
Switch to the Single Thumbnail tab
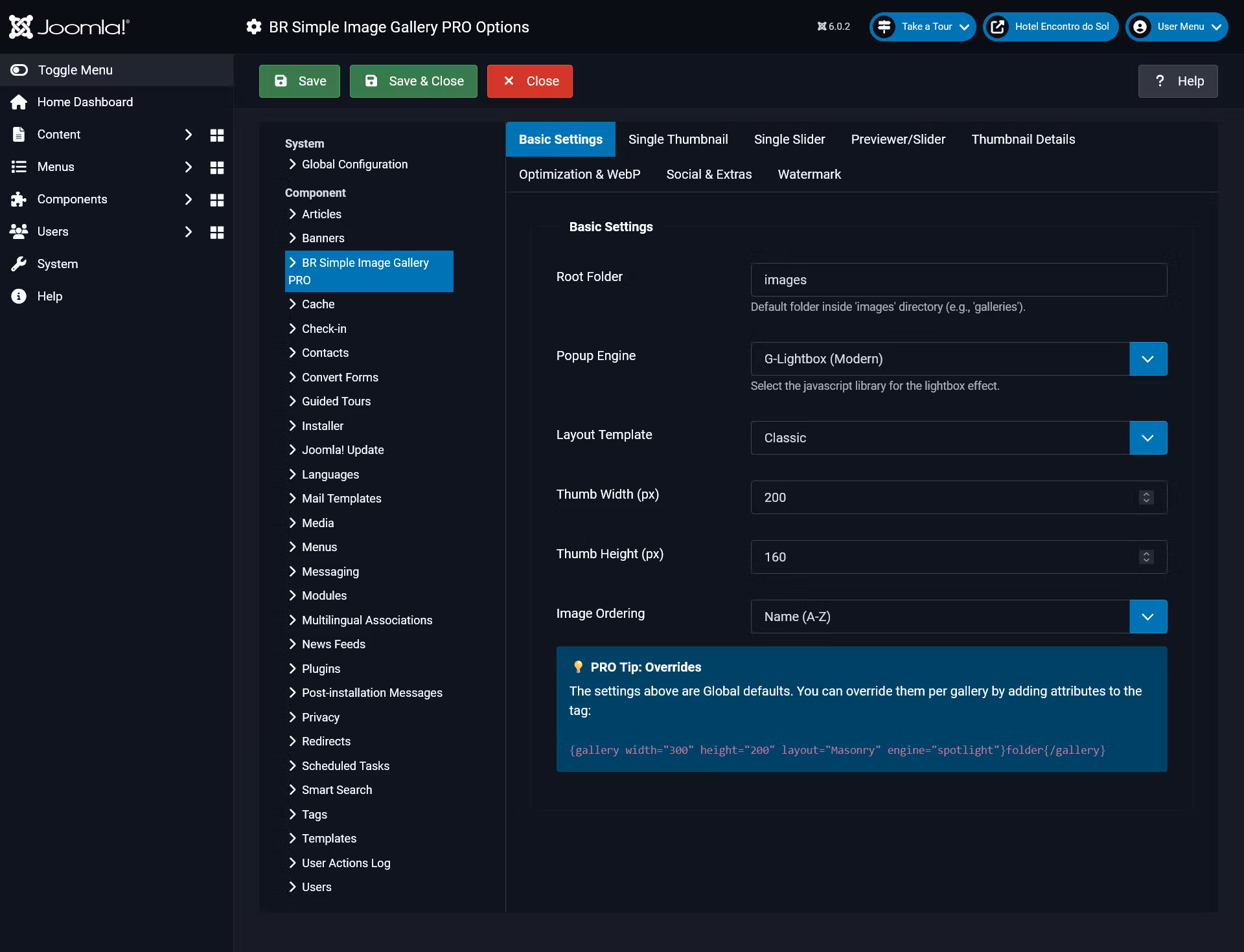[678, 139]
